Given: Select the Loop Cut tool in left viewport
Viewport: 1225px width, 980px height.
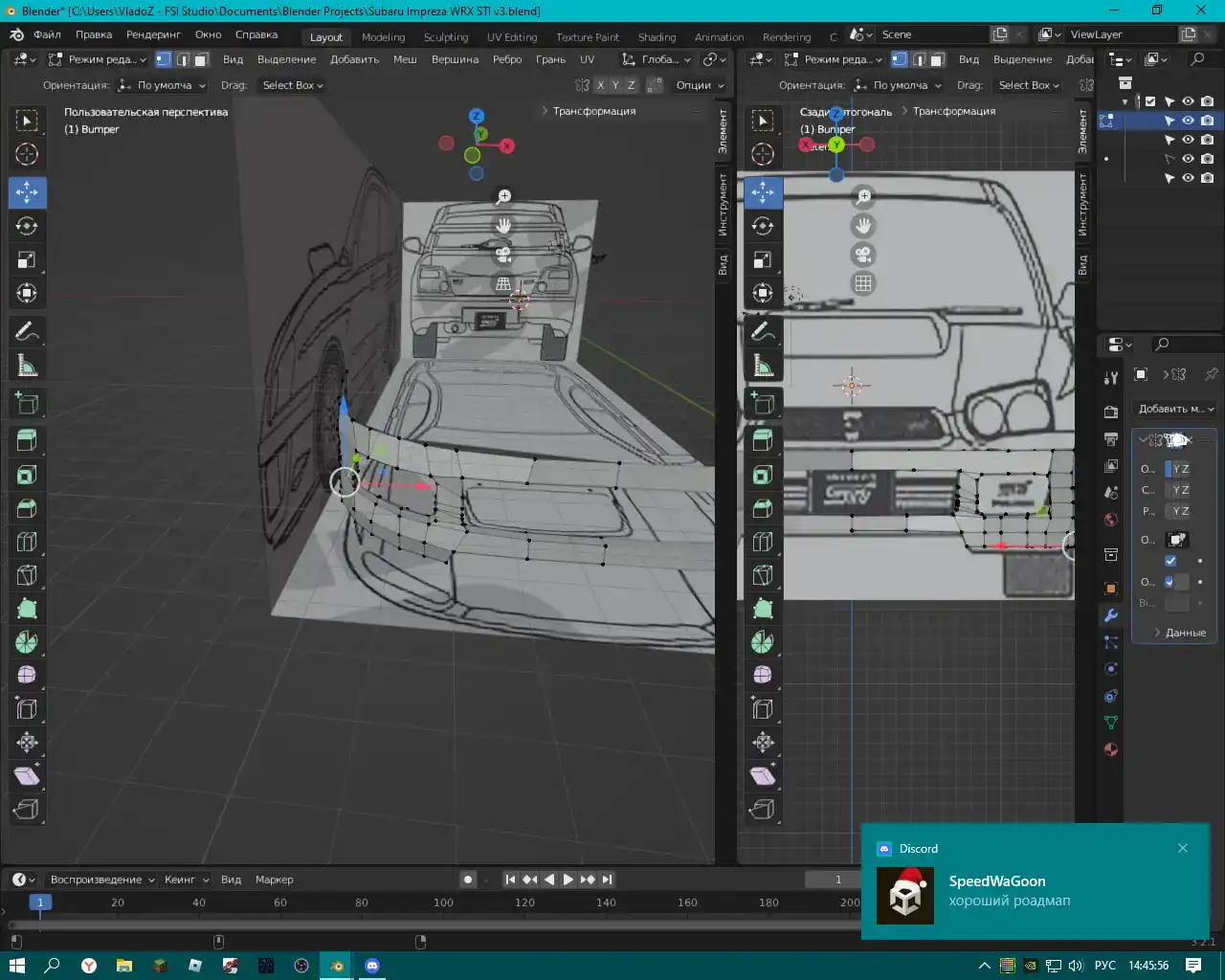Looking at the screenshot, I should [x=27, y=542].
